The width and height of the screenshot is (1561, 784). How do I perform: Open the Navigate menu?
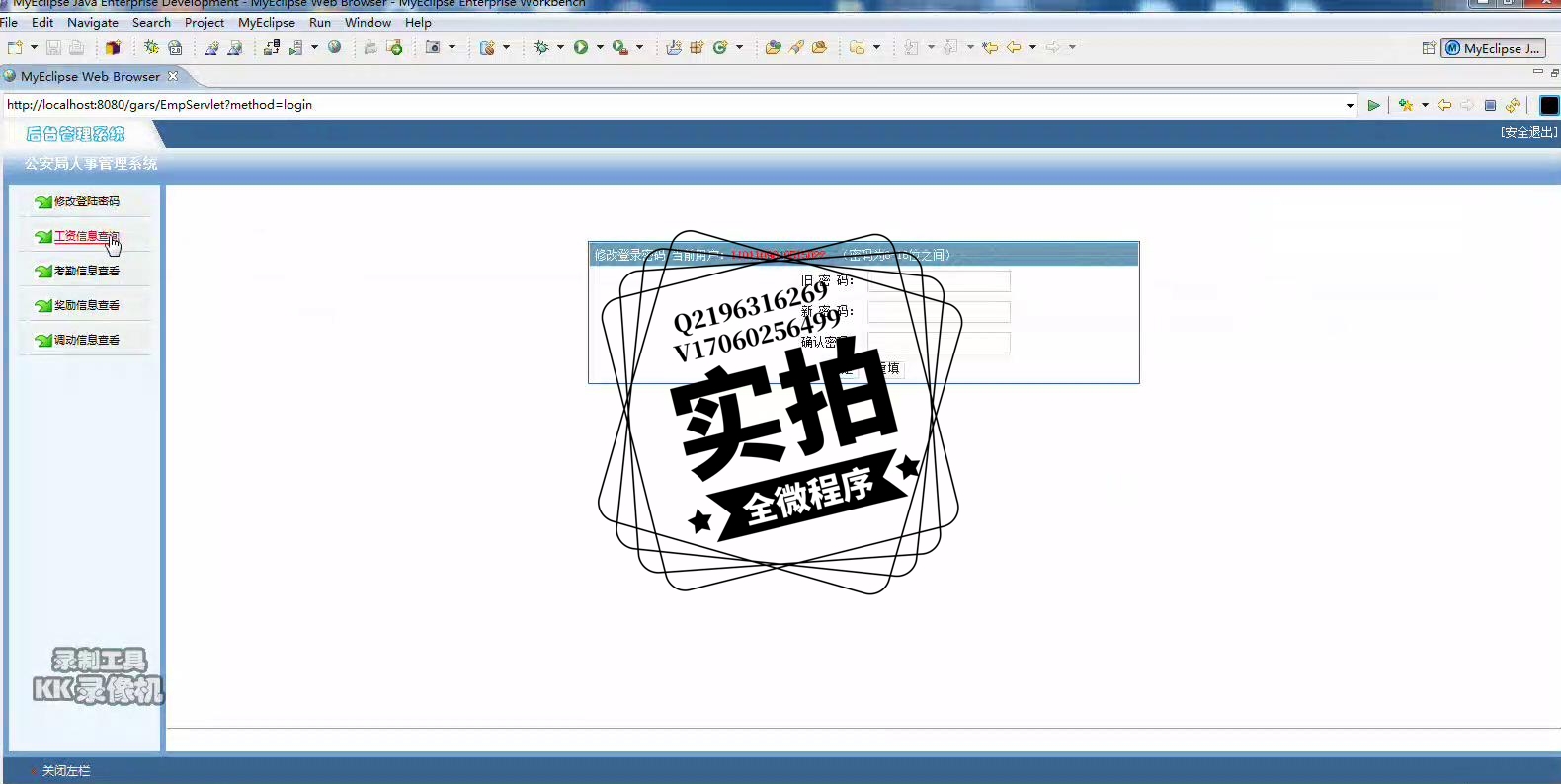[x=93, y=22]
